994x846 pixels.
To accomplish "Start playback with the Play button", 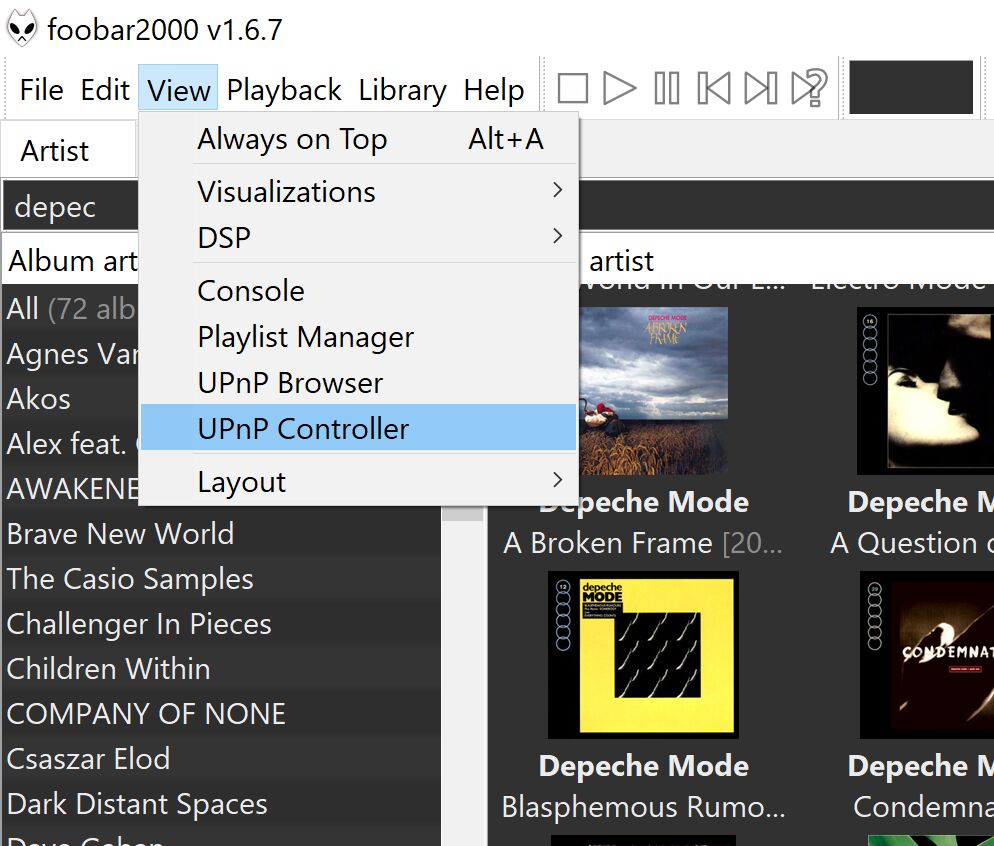I will pos(619,88).
